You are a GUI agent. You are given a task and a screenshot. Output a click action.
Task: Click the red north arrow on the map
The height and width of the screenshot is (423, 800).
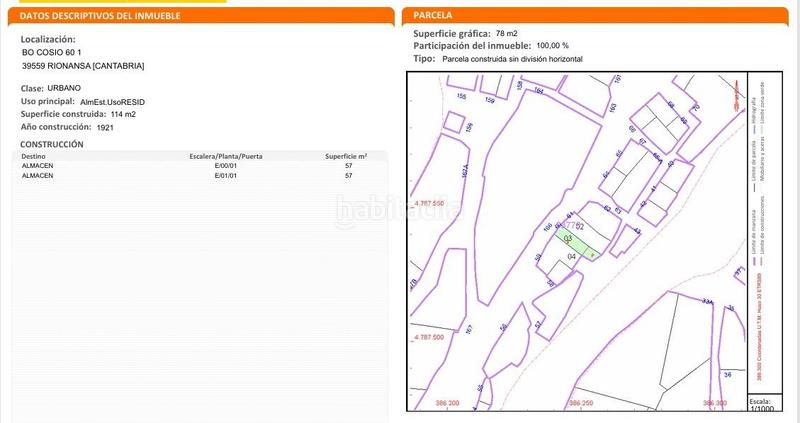tap(739, 101)
